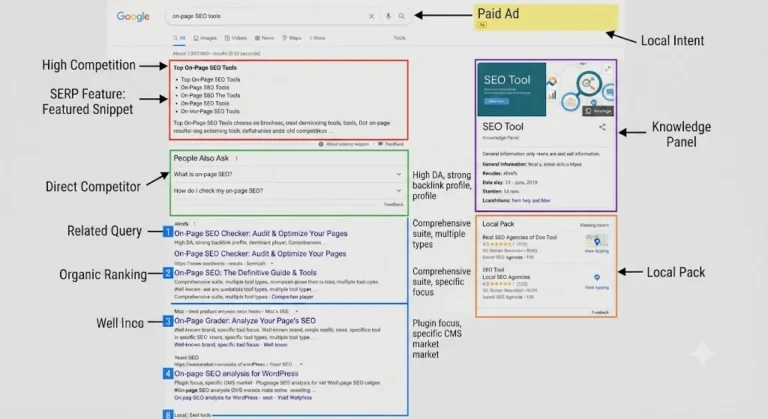Image resolution: width=768 pixels, height=419 pixels.
Task: Open the More search options menu
Action: (317, 38)
